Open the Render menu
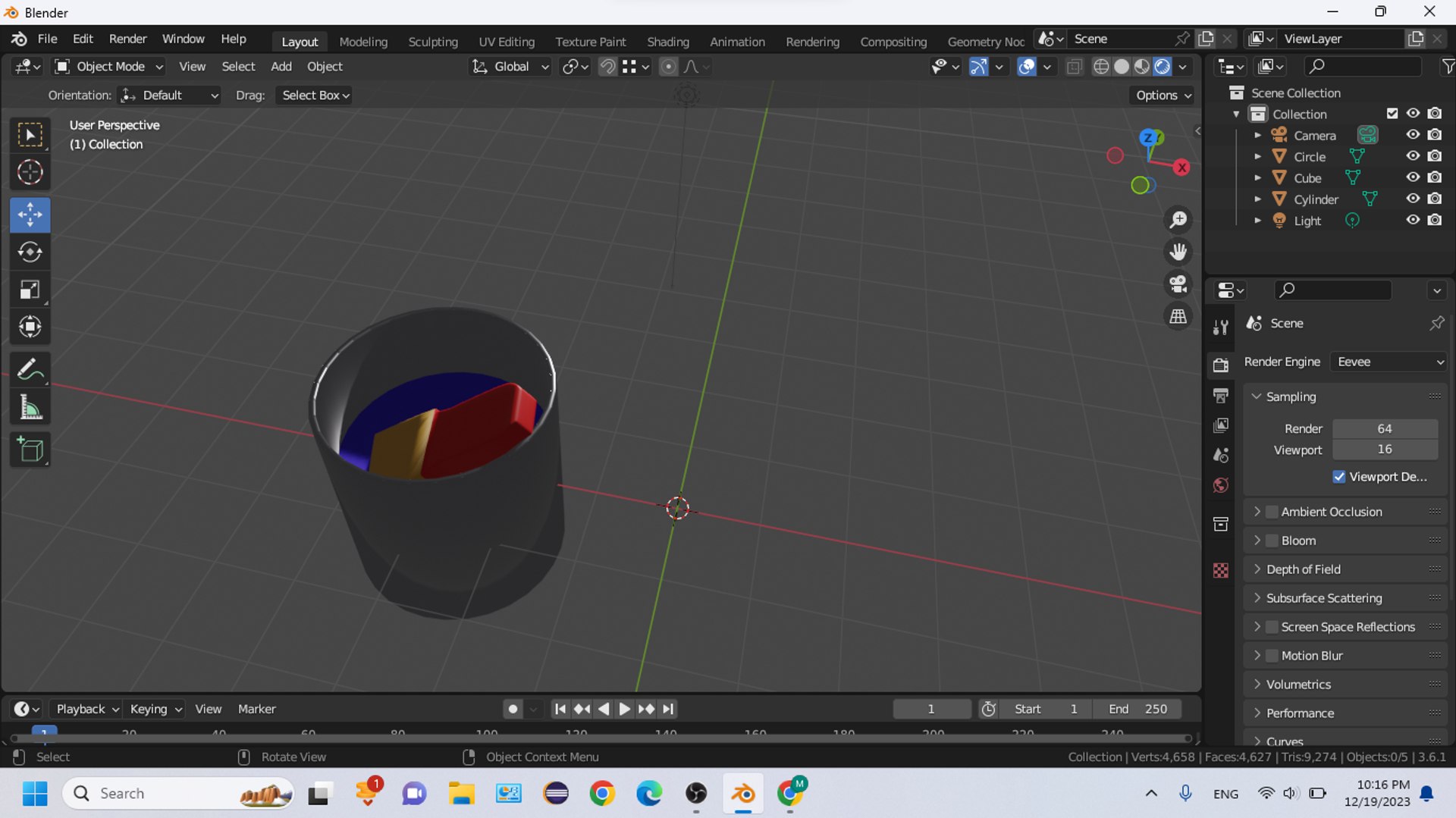This screenshot has width=1456, height=818. [x=127, y=39]
